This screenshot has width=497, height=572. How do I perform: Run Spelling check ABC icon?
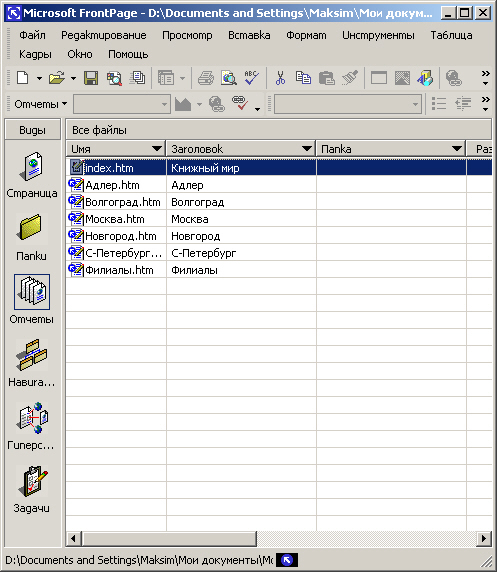coord(252,78)
